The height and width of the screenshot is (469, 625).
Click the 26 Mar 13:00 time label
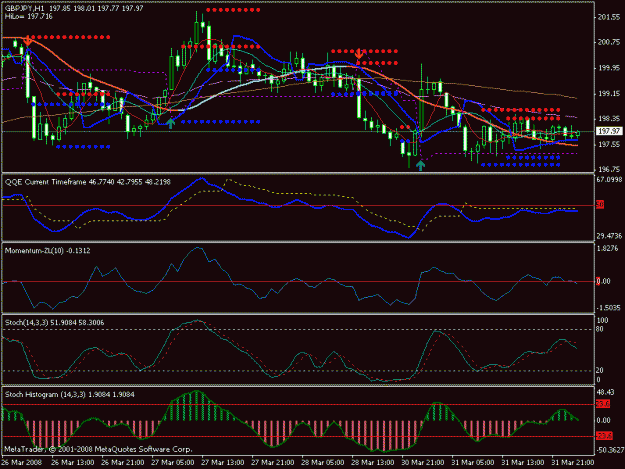73,463
